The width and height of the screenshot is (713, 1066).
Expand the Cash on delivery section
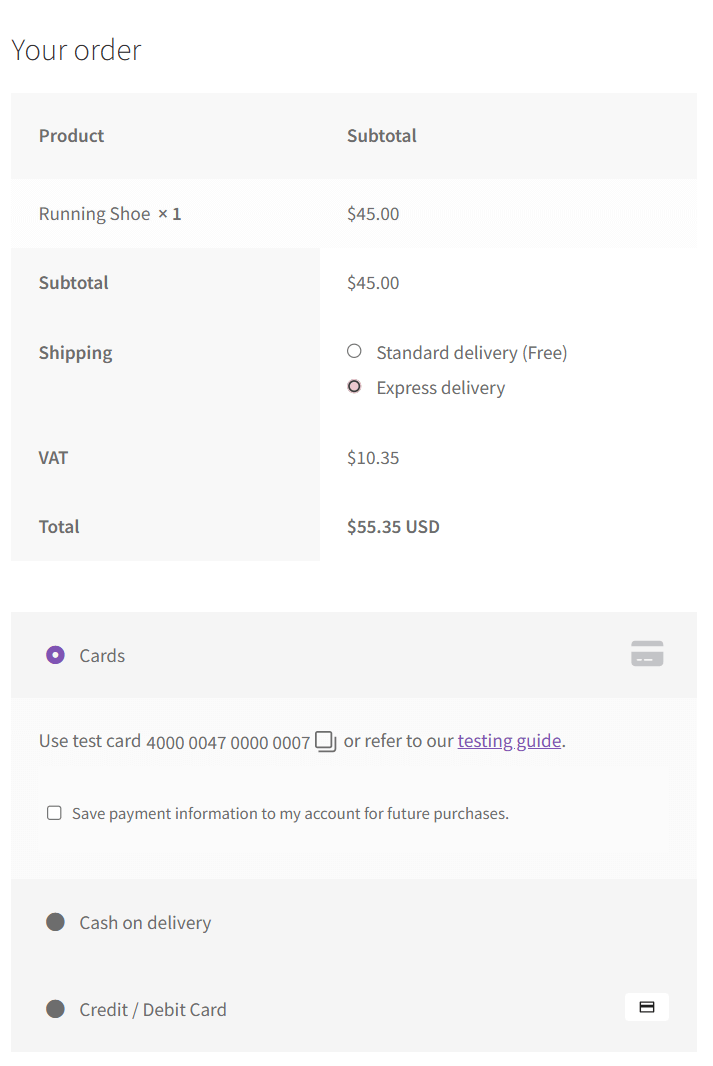[144, 922]
